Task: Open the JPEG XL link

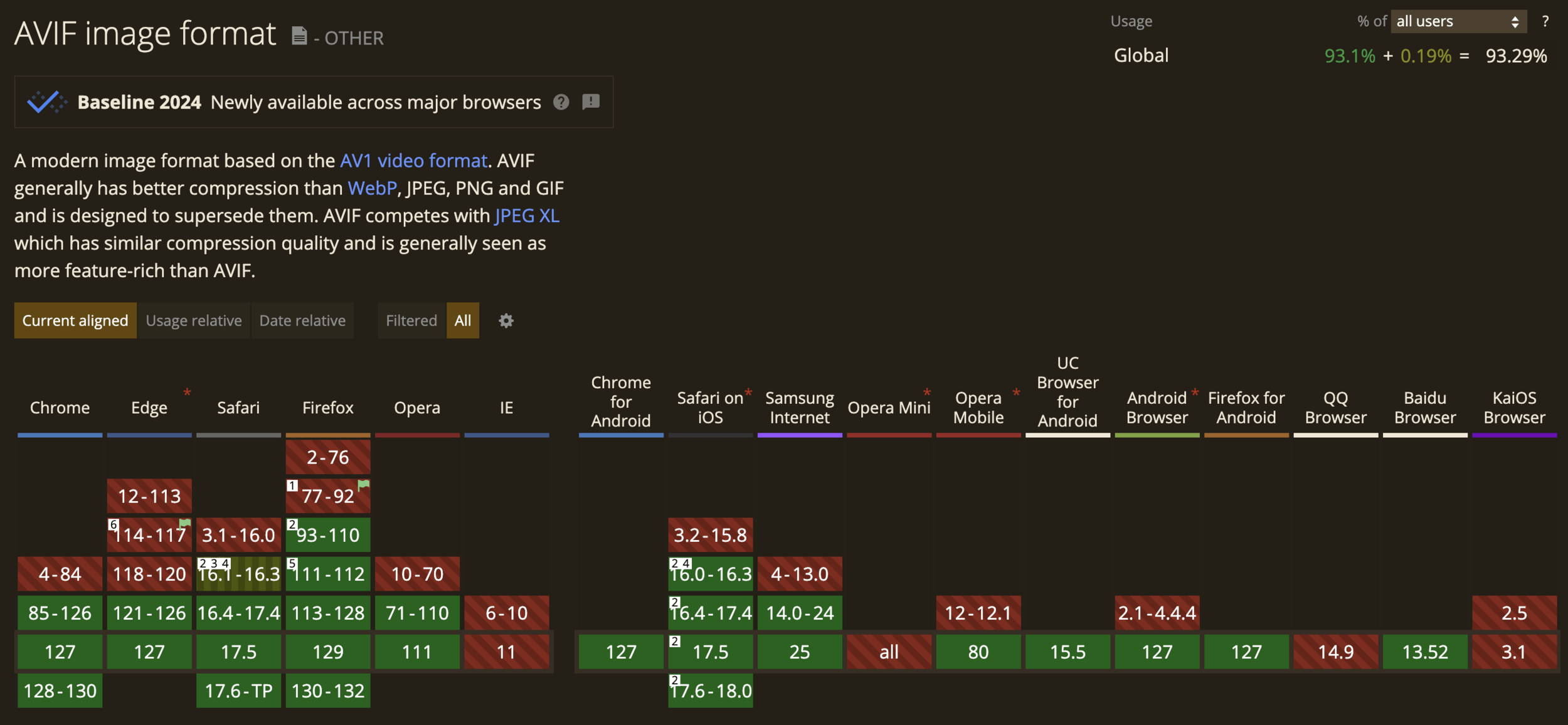Action: point(526,216)
